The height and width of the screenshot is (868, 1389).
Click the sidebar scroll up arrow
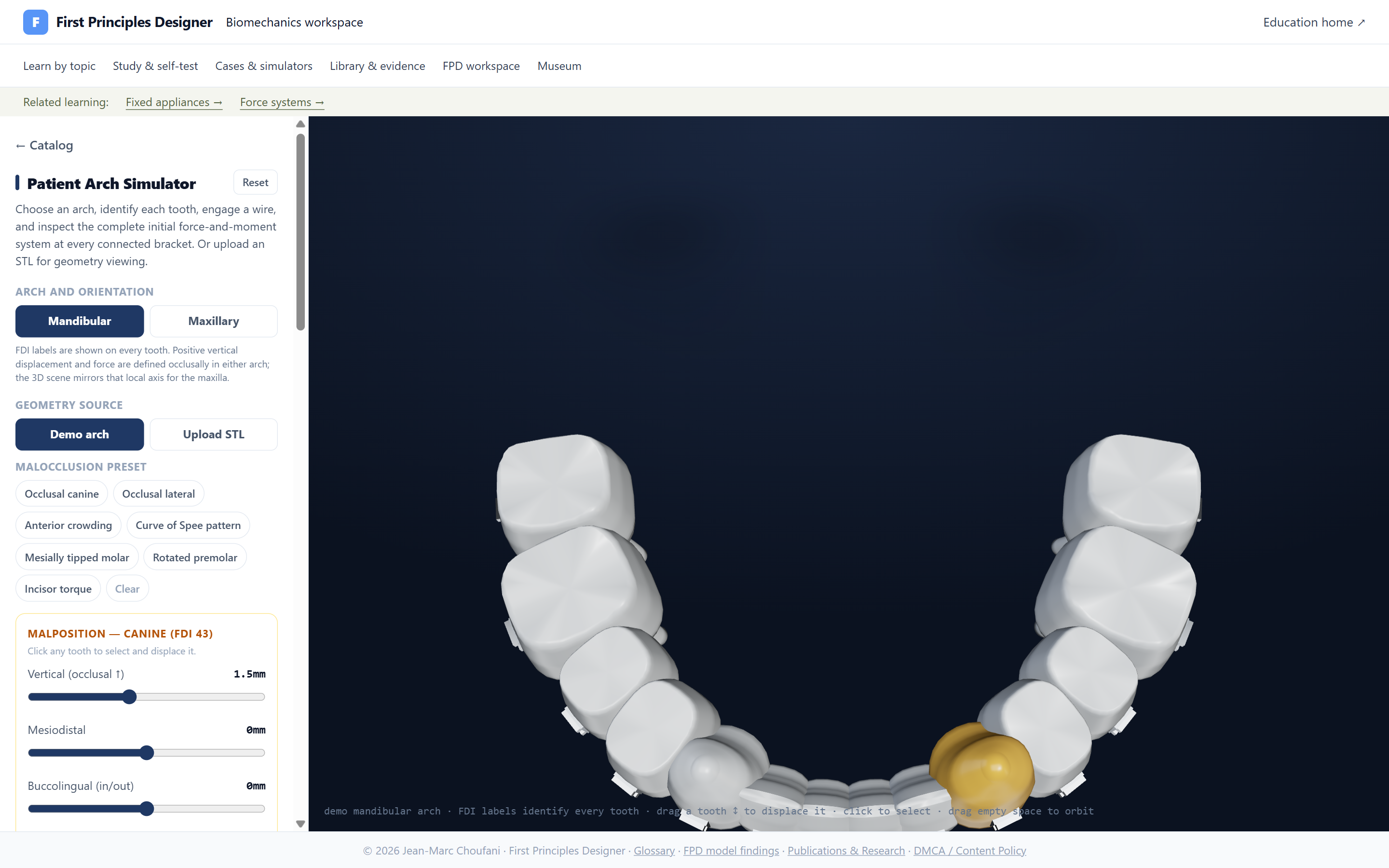pyautogui.click(x=300, y=123)
